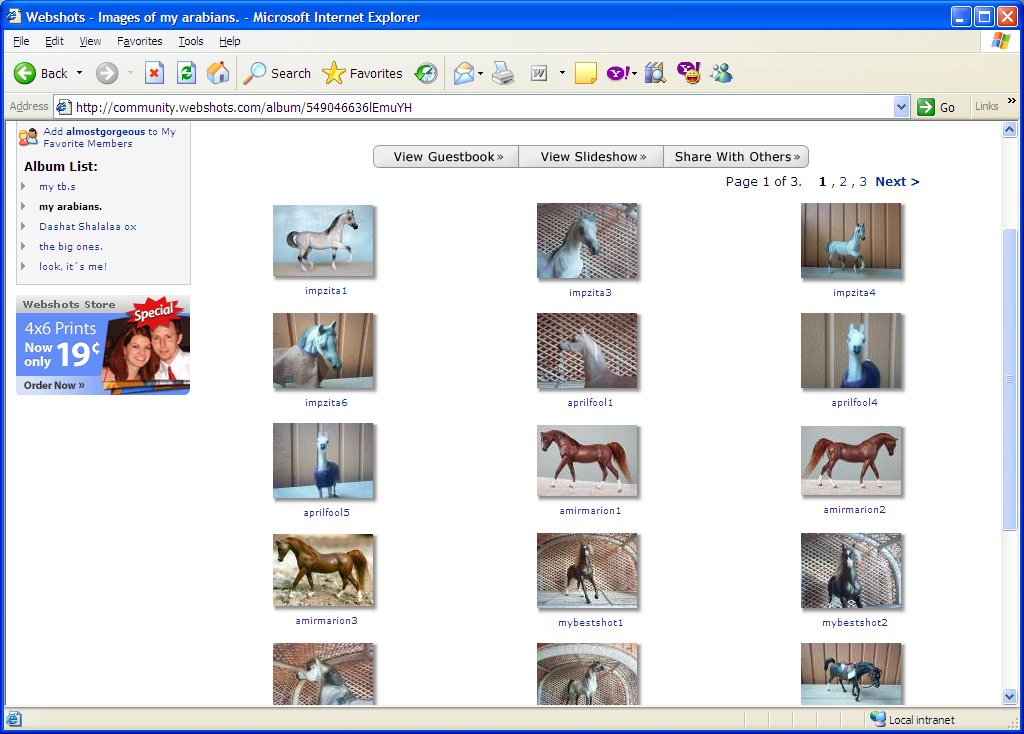Click the Edit with Word icon
The height and width of the screenshot is (734, 1024).
click(x=539, y=73)
